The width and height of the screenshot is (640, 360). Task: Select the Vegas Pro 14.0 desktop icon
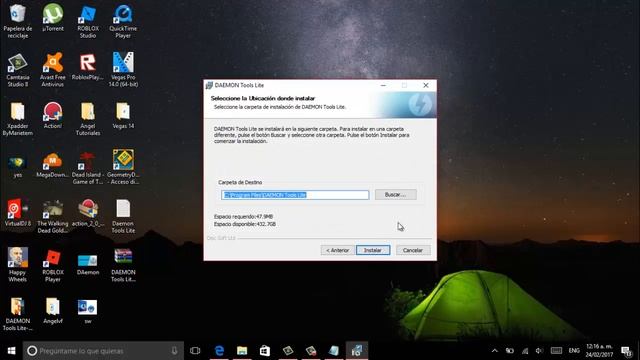(x=123, y=70)
